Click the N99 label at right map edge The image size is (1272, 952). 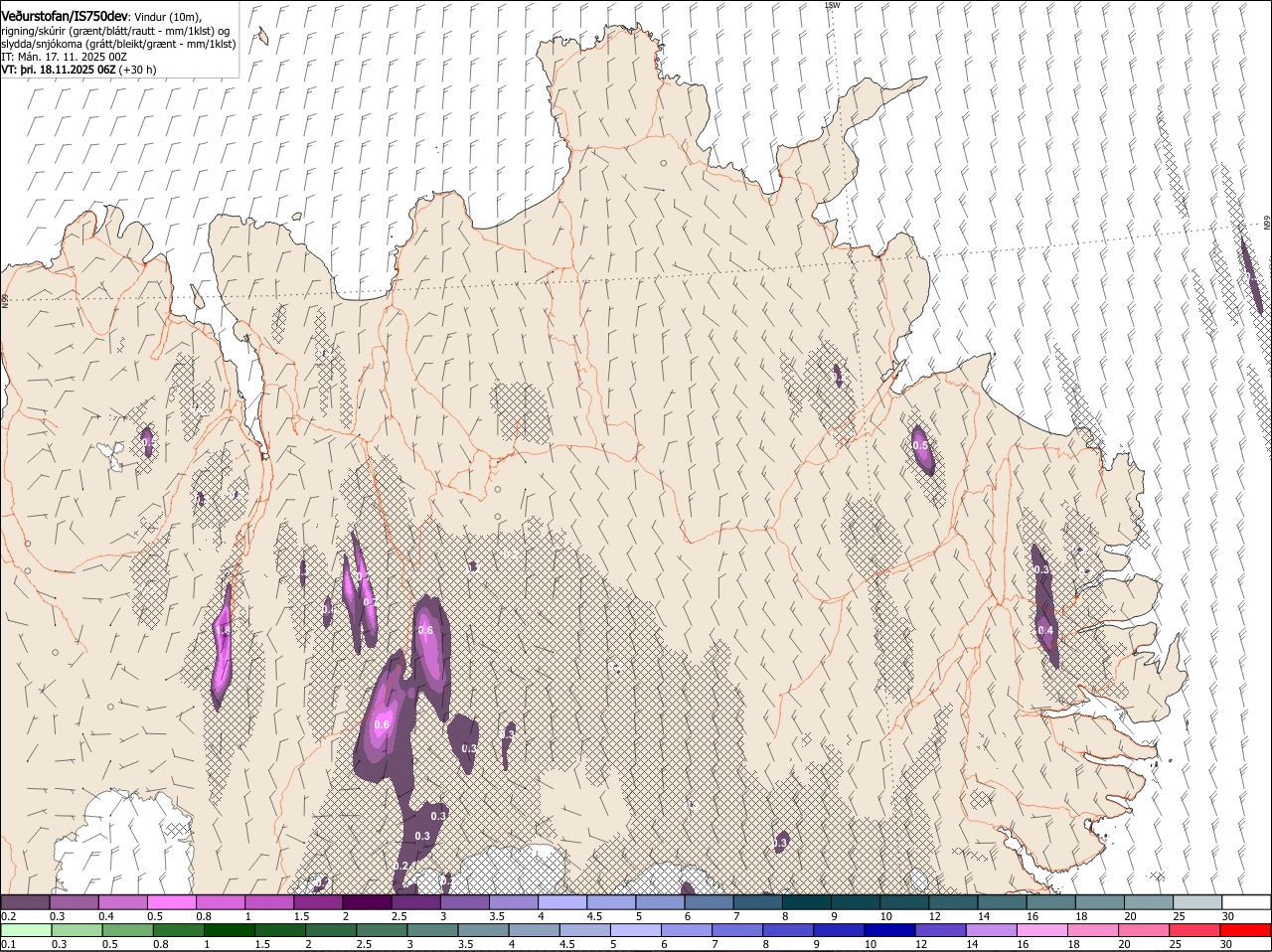pyautogui.click(x=1267, y=223)
